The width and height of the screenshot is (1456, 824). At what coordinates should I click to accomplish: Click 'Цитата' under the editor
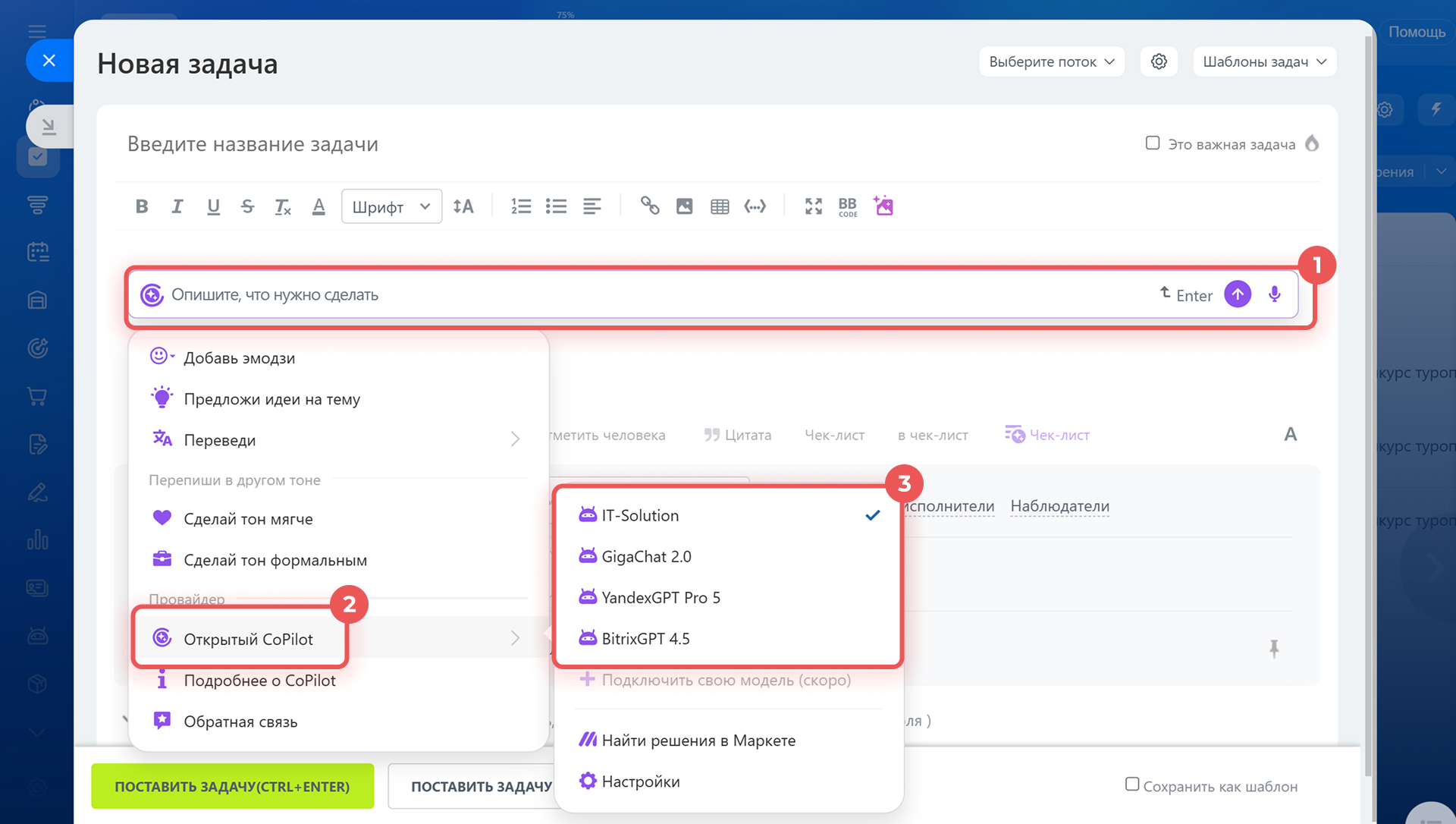pos(737,435)
